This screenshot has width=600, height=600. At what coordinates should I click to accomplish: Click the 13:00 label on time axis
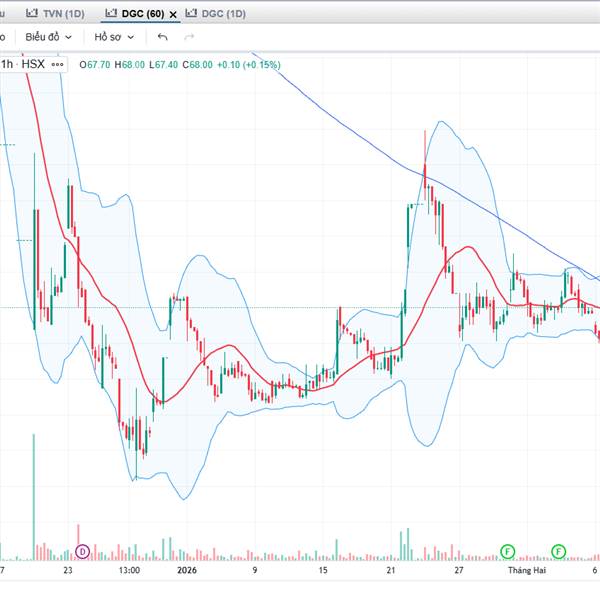click(x=129, y=570)
